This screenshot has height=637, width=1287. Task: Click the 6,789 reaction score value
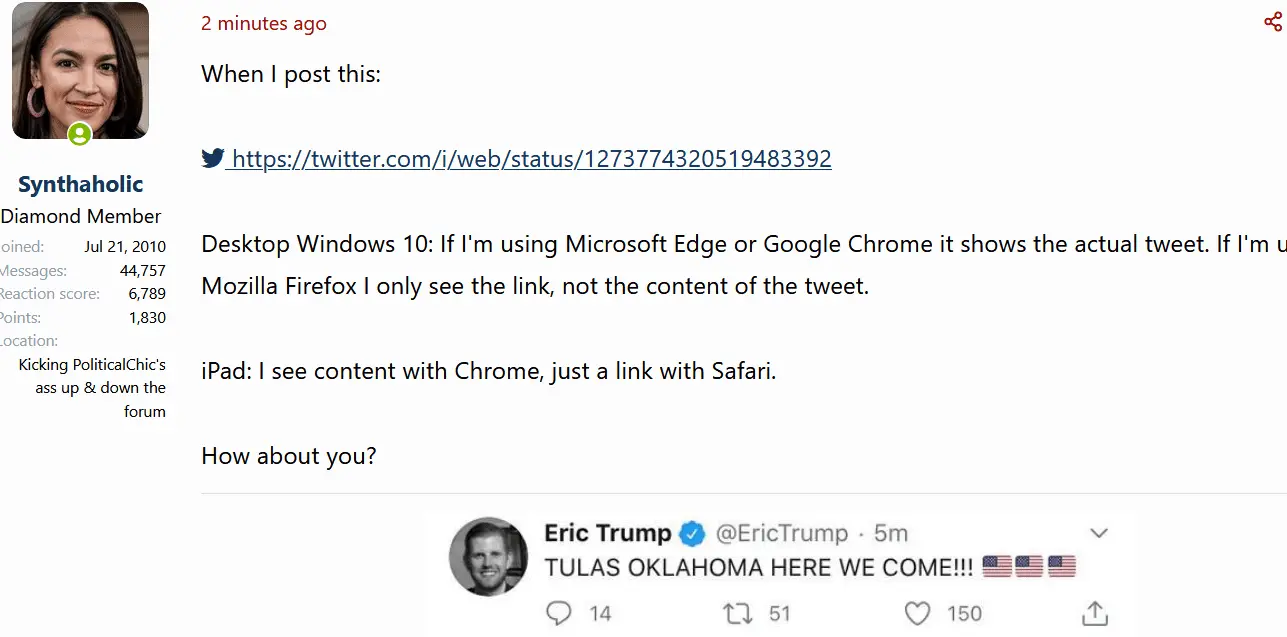point(147,294)
